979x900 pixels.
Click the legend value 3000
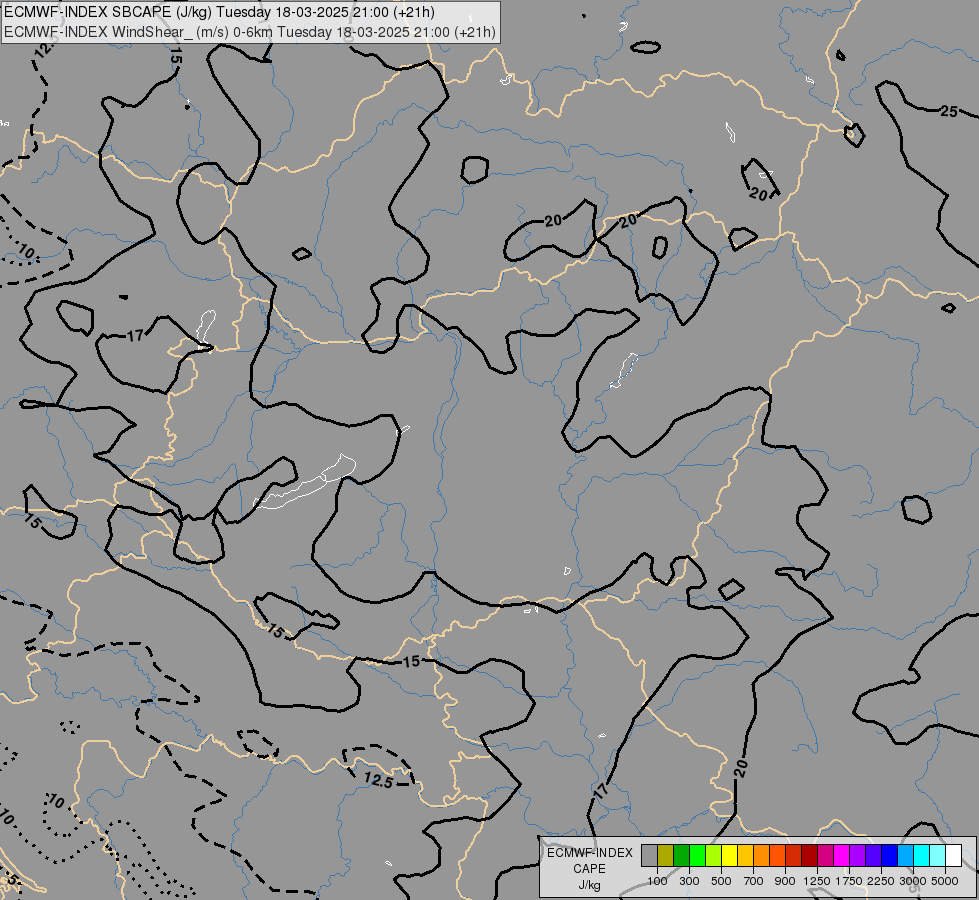click(913, 881)
